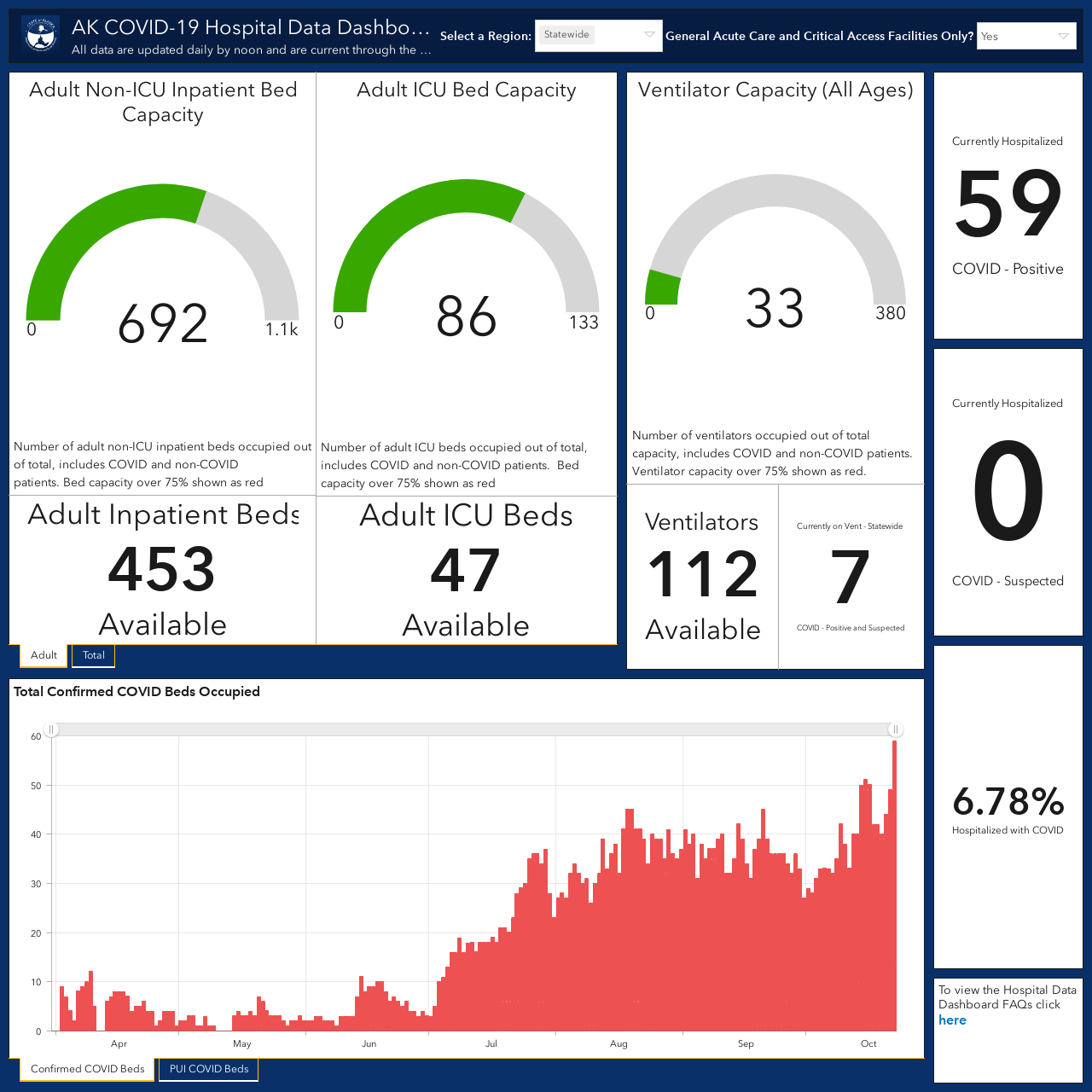Image resolution: width=1092 pixels, height=1092 pixels.
Task: Click the 59 COVID-Positive hospitalized indicator
Action: pyautogui.click(x=1008, y=206)
